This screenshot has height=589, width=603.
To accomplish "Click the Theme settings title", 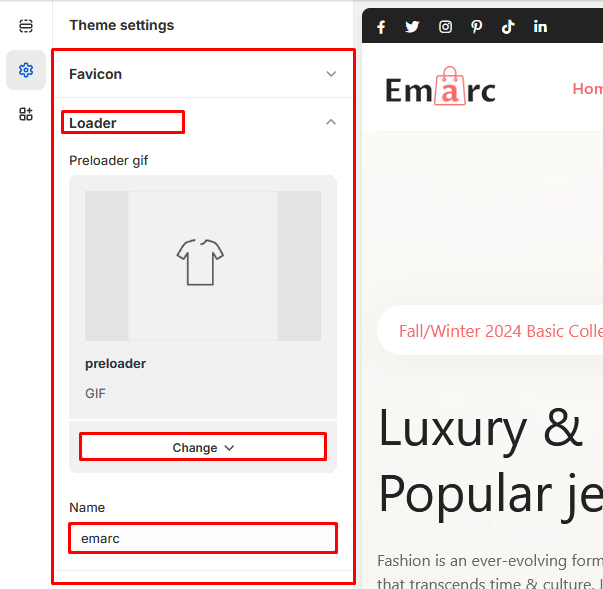I will [122, 25].
